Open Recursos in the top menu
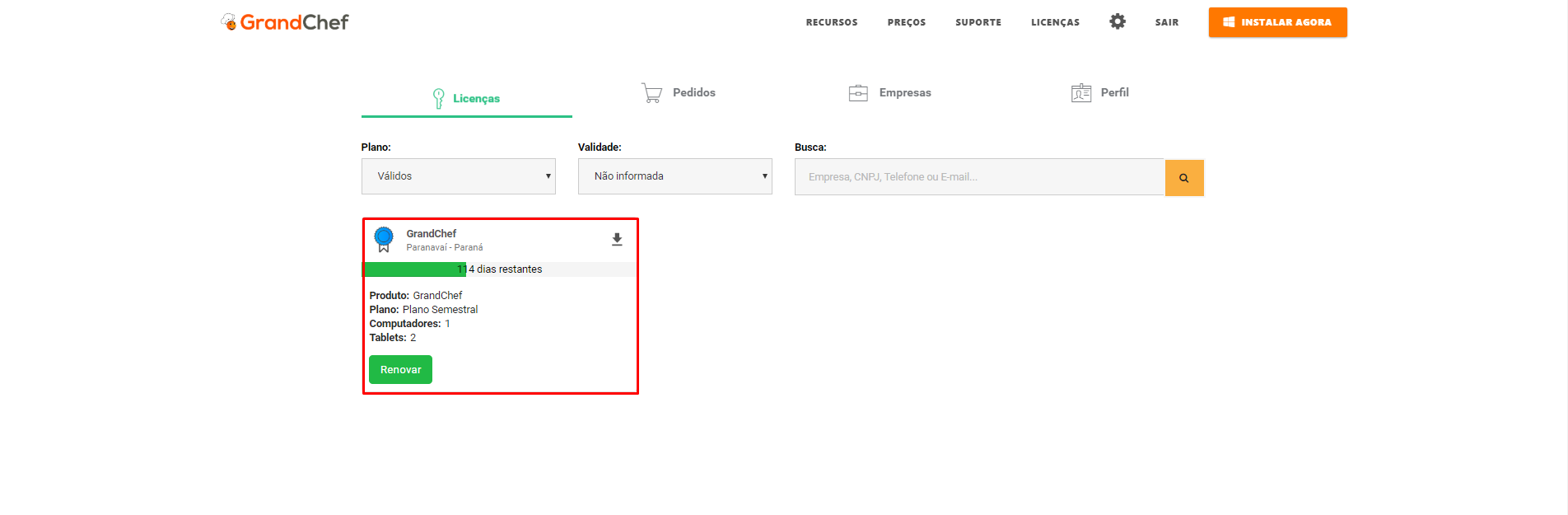The height and width of the screenshot is (515, 1568). tap(831, 22)
